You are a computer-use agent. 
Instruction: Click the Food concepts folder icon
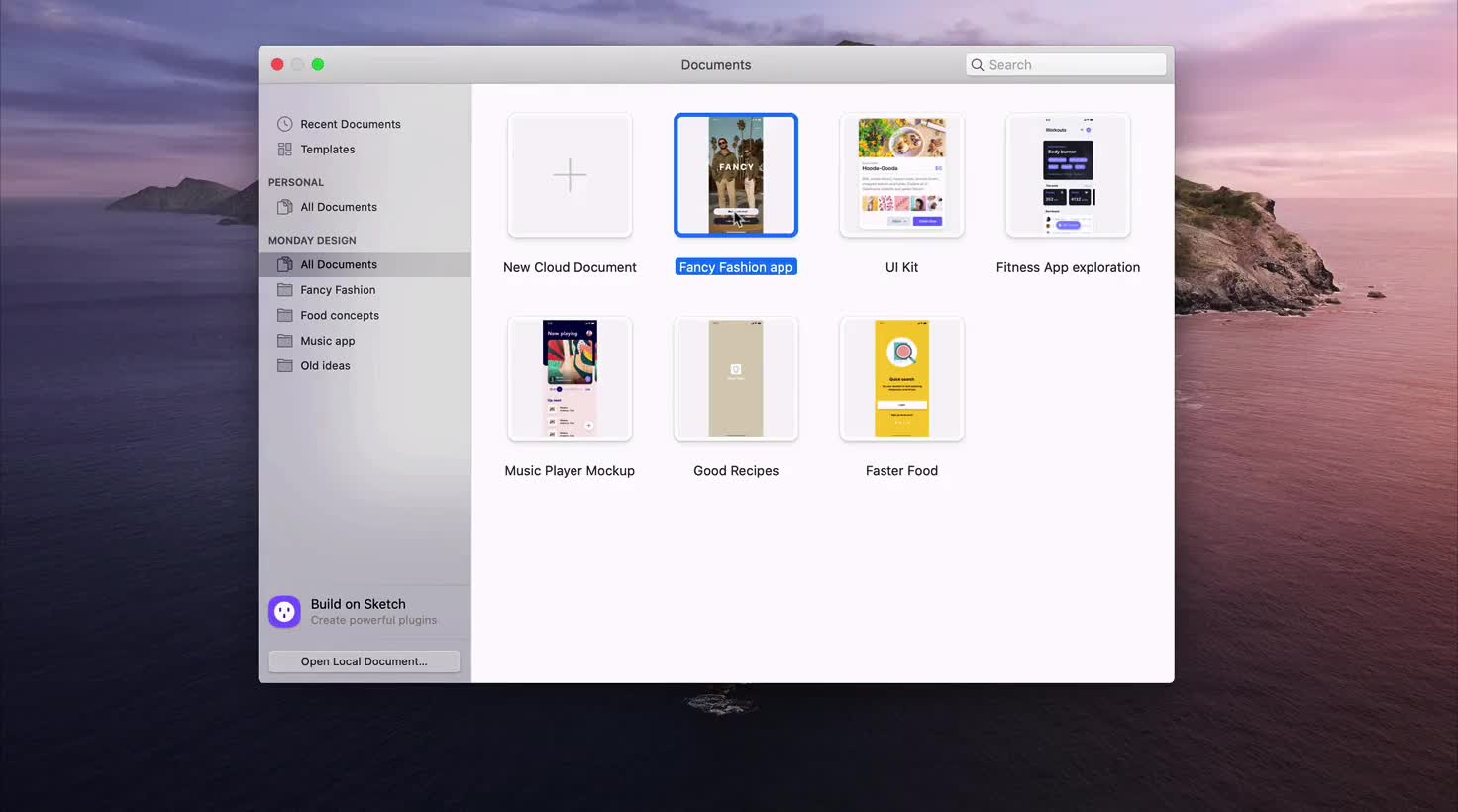(x=285, y=315)
